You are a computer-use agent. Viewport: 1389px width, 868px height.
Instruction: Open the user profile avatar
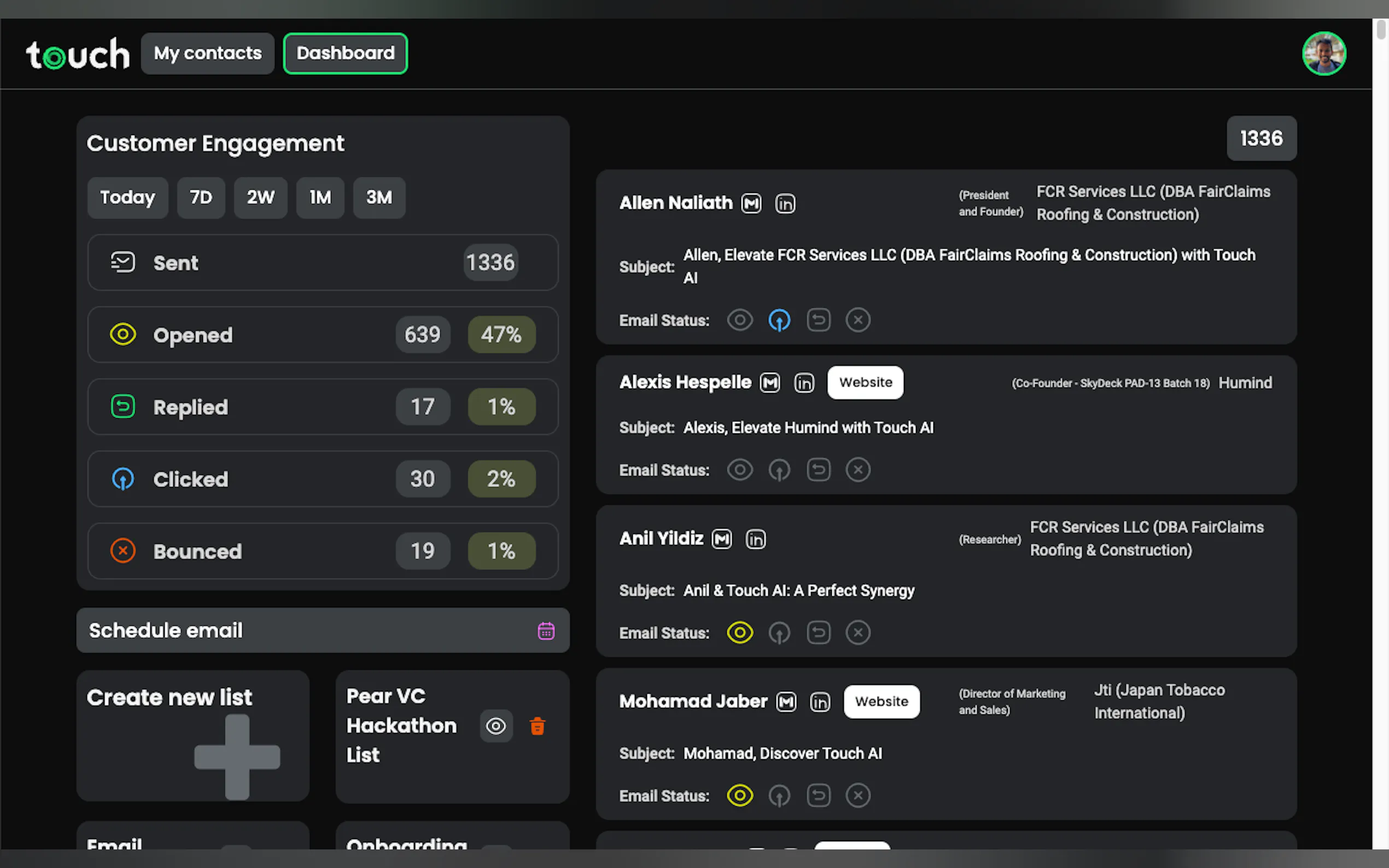(1323, 54)
